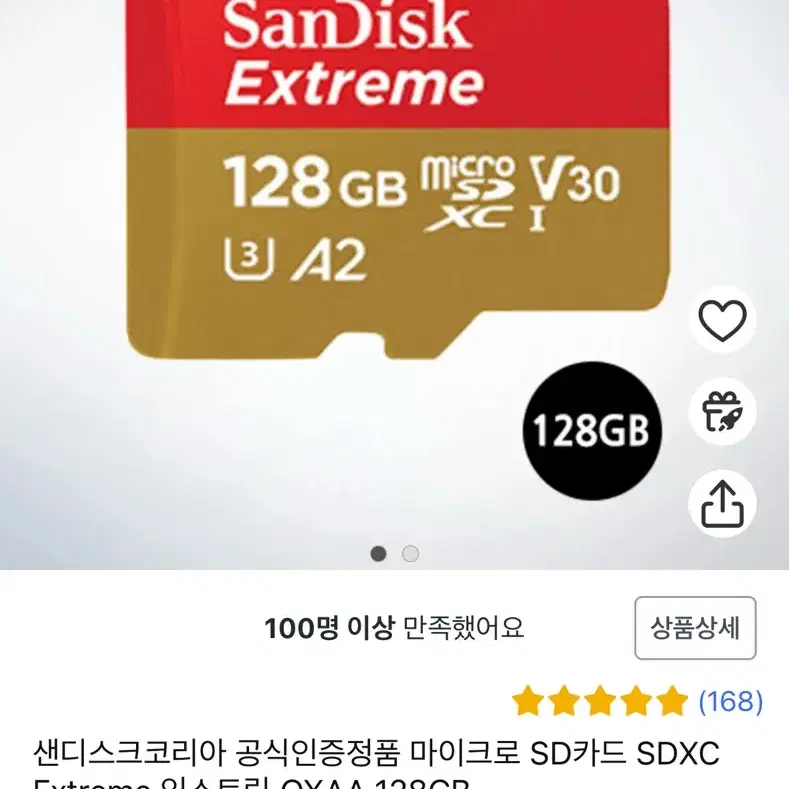Tap the 100명 이상 만족했어요 label
Image resolution: width=789 pixels, height=789 pixels.
pos(394,628)
